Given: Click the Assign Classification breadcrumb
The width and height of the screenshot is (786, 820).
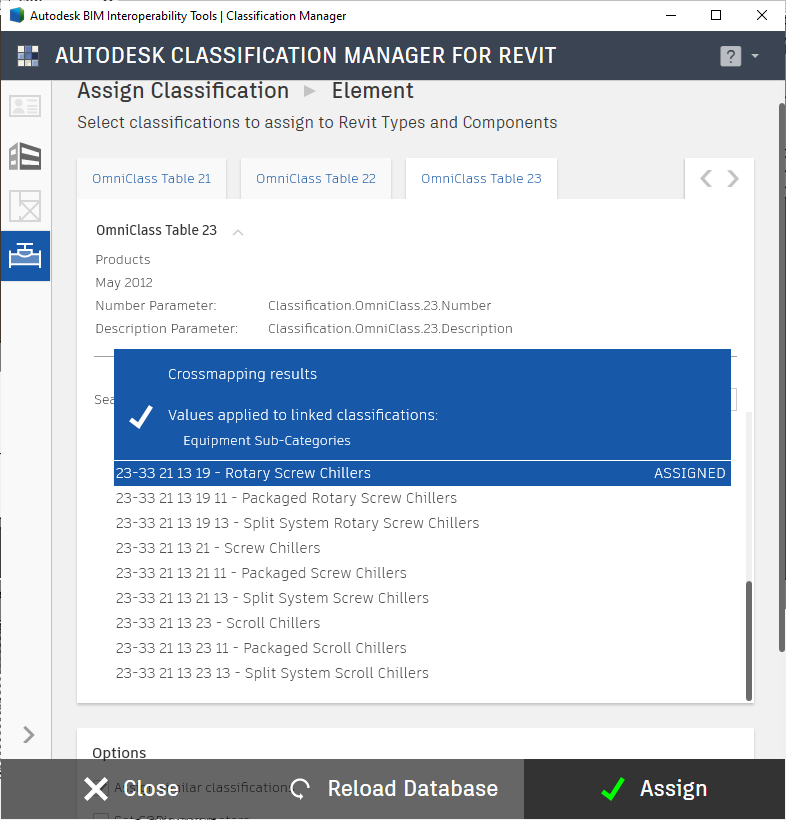Looking at the screenshot, I should (x=183, y=91).
